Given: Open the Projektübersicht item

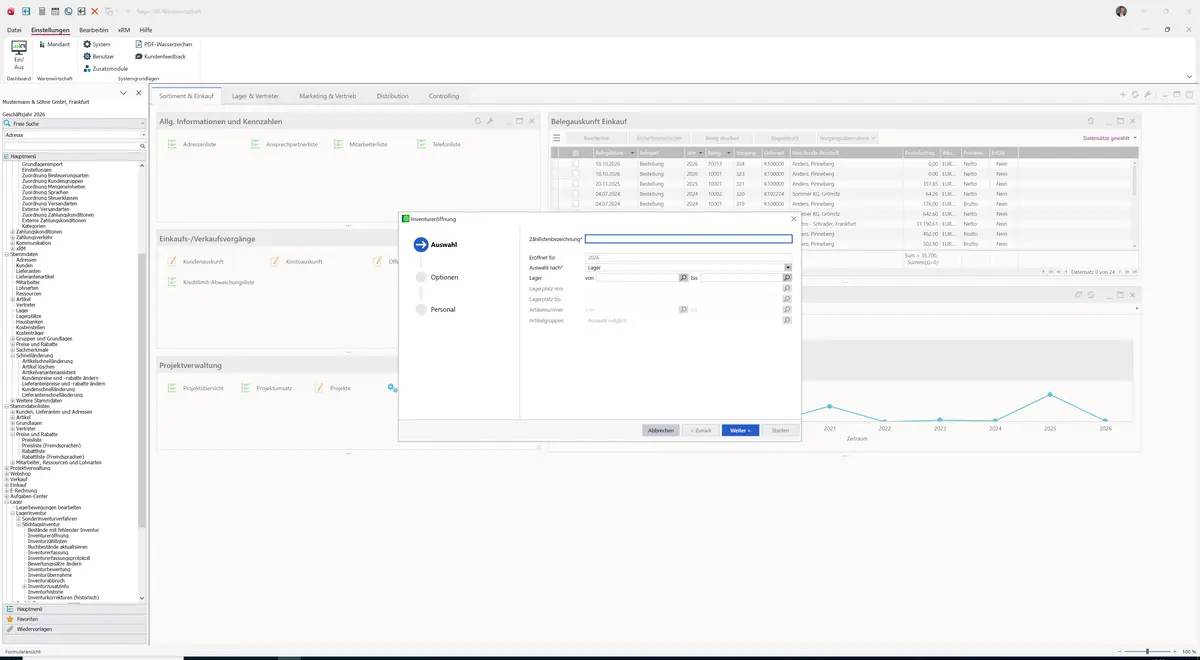Looking at the screenshot, I should coord(196,387).
